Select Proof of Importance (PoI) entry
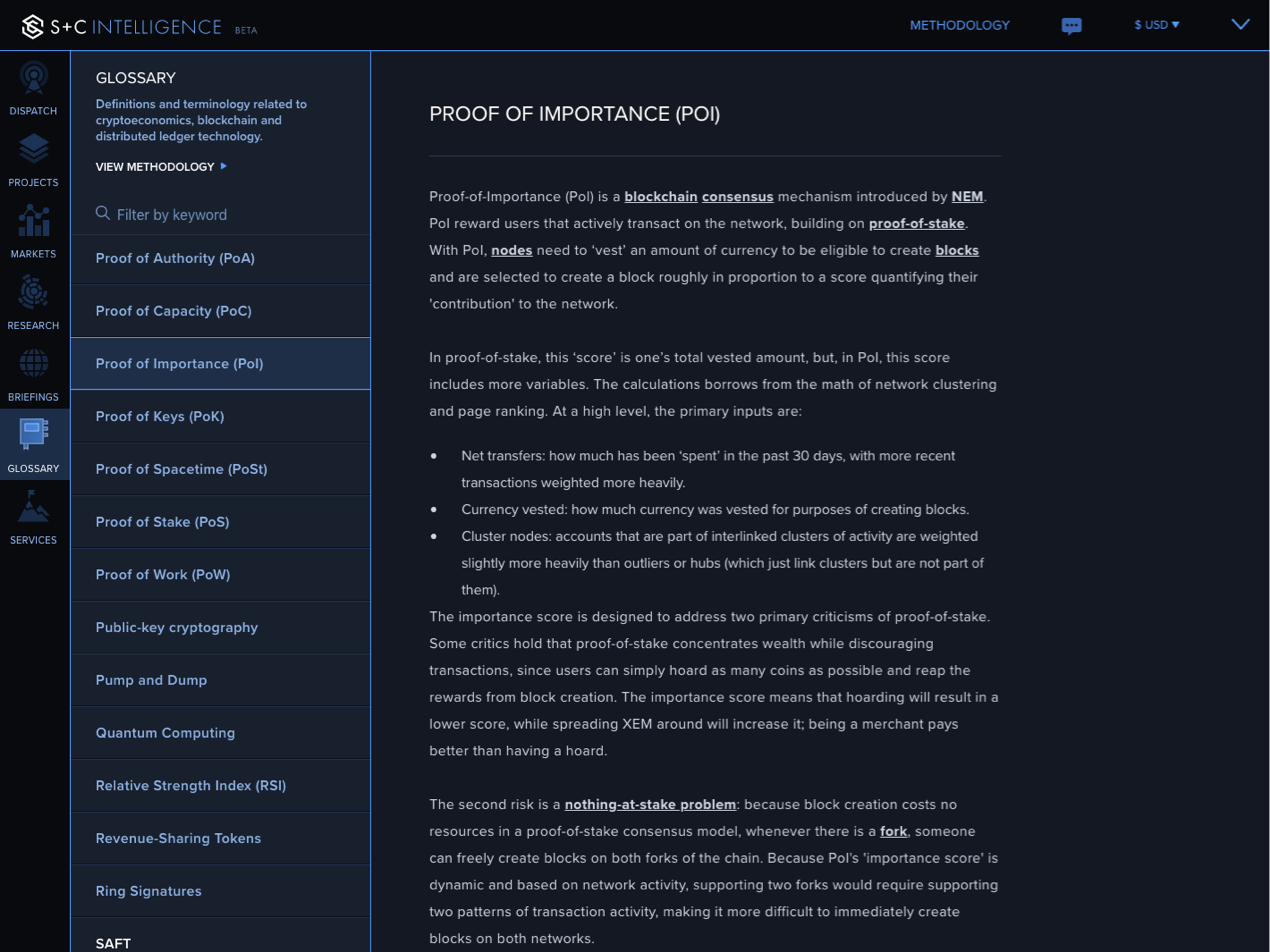This screenshot has width=1270, height=952. [x=220, y=364]
